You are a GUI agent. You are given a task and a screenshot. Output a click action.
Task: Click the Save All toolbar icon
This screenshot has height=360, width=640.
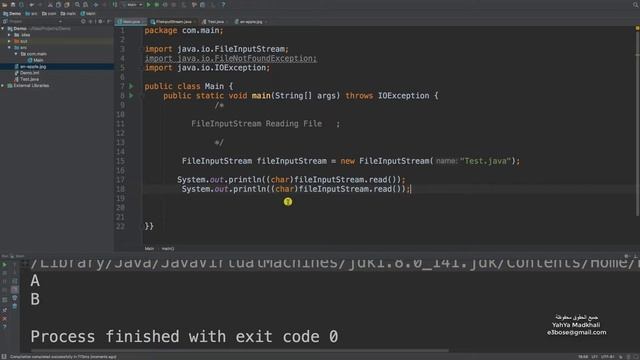point(13,4)
